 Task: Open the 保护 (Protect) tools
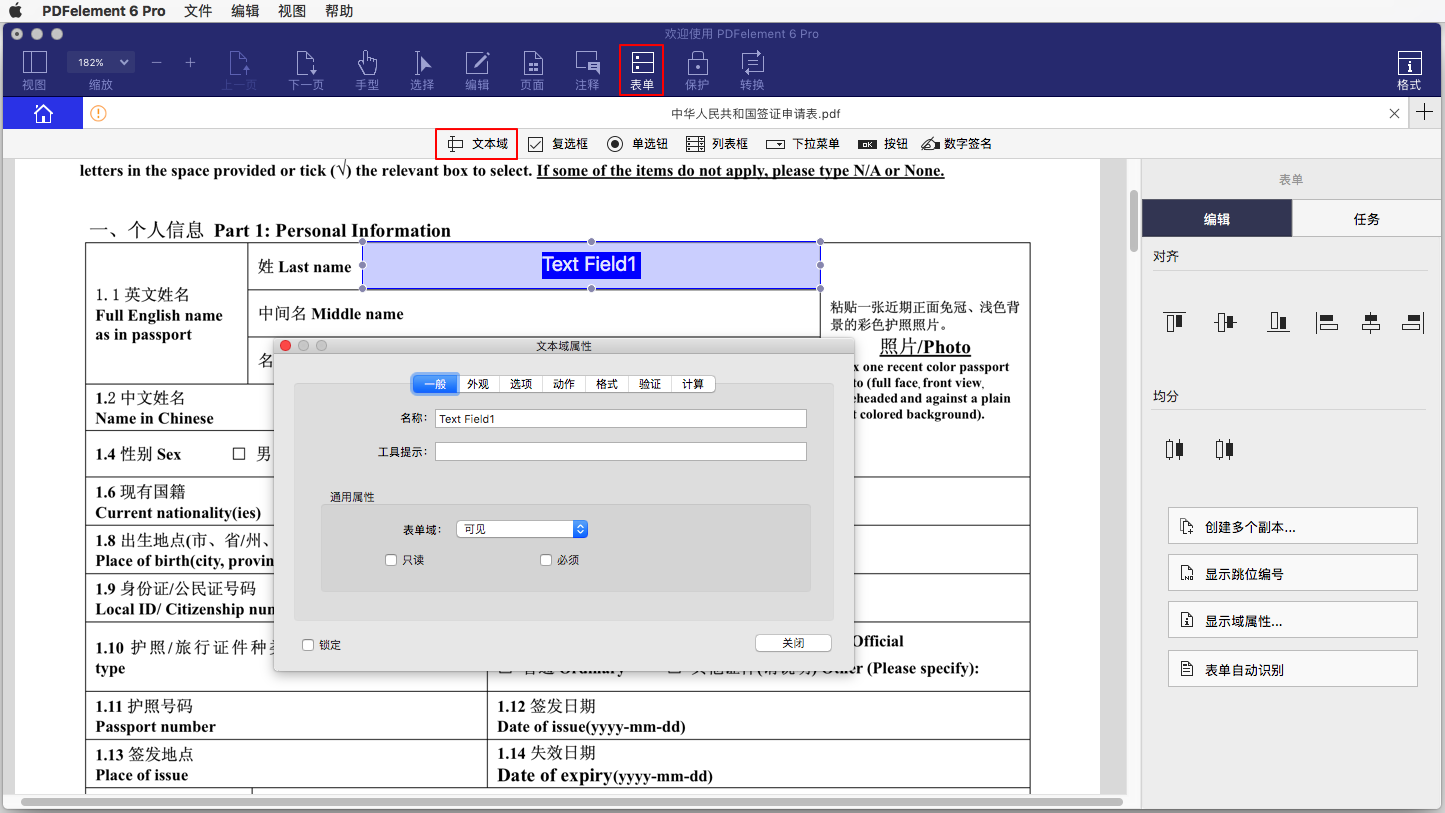coord(697,68)
